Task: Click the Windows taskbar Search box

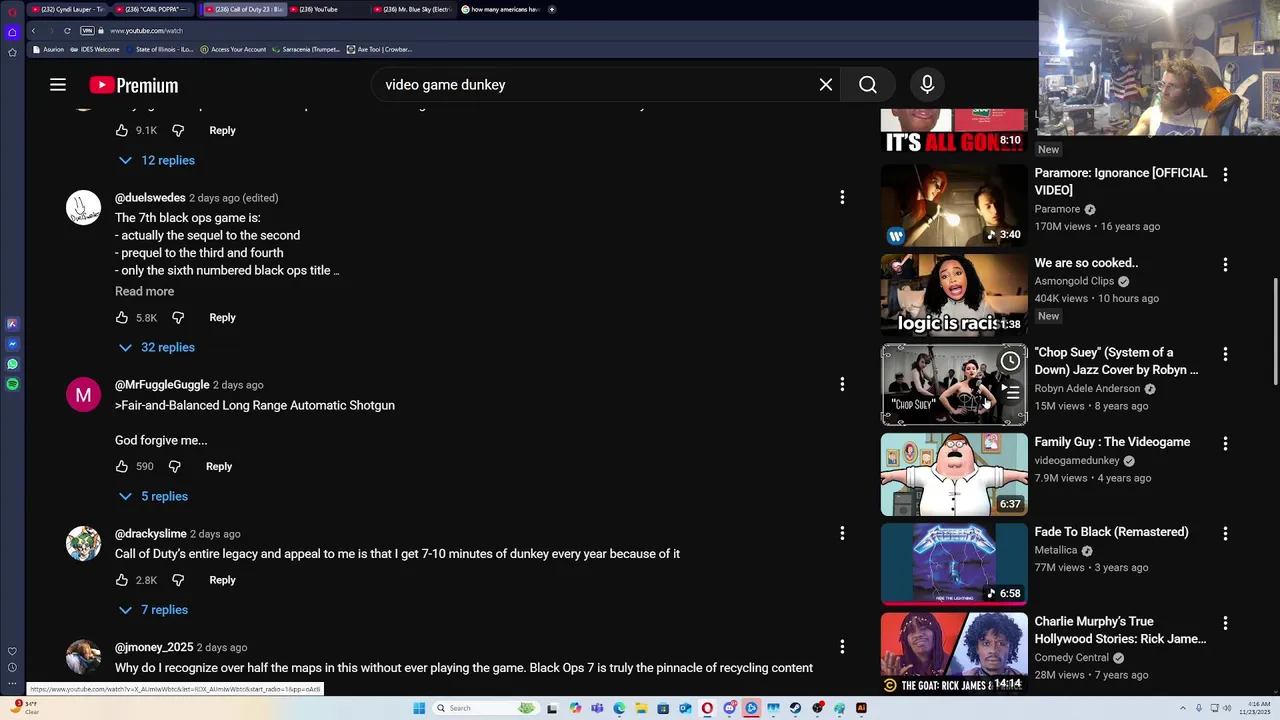Action: [x=487, y=708]
